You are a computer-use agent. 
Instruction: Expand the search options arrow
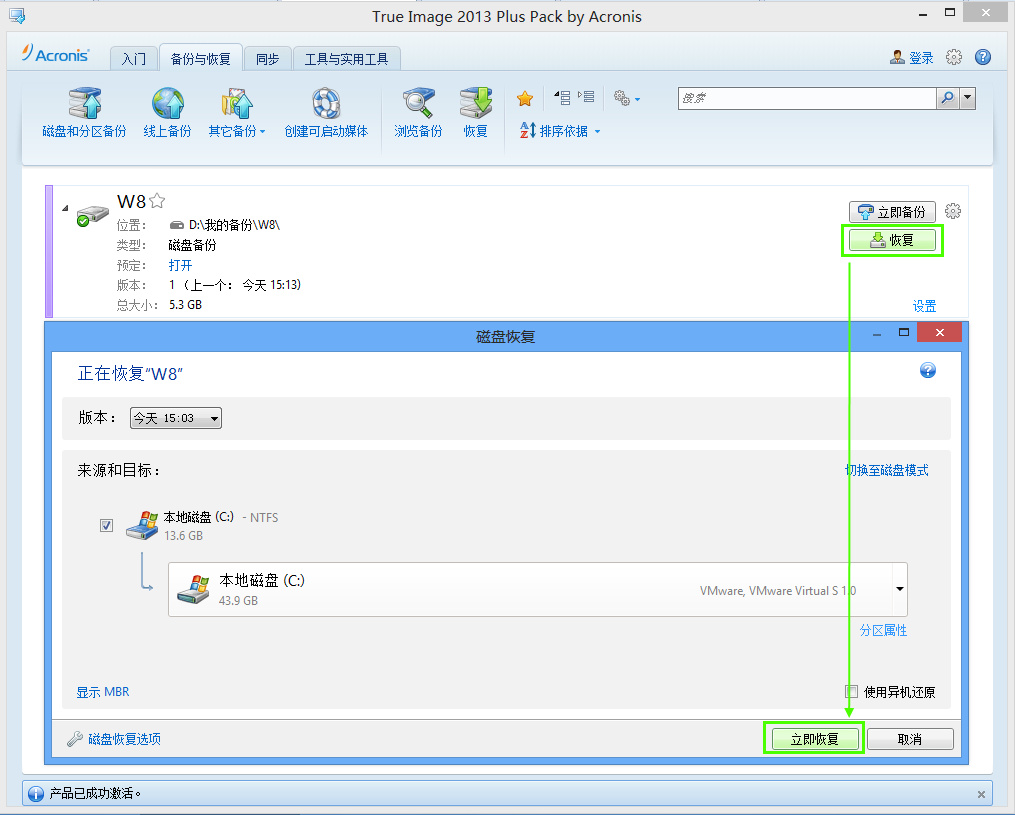pos(968,98)
